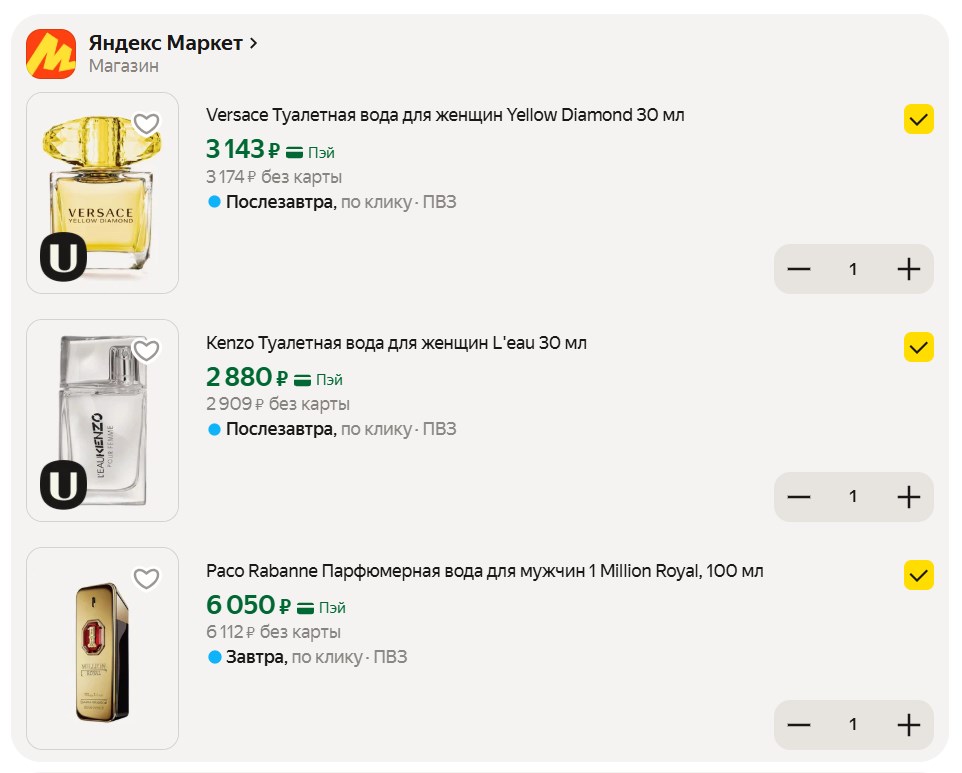This screenshot has height=773, width=962.
Task: Decrease Paco Rabanne quantity with minus button
Action: [x=798, y=724]
